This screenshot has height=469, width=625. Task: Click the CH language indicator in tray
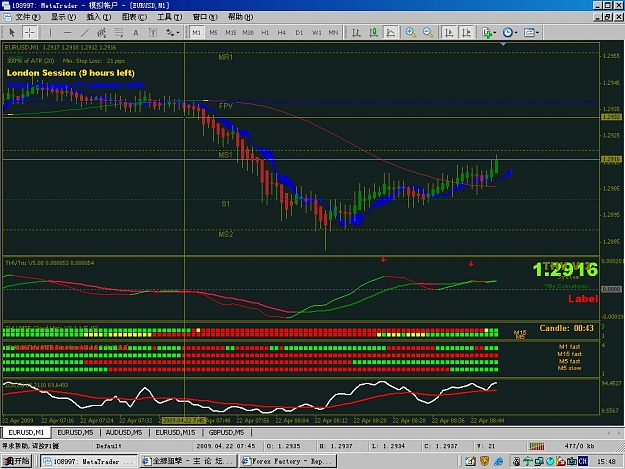[583, 461]
